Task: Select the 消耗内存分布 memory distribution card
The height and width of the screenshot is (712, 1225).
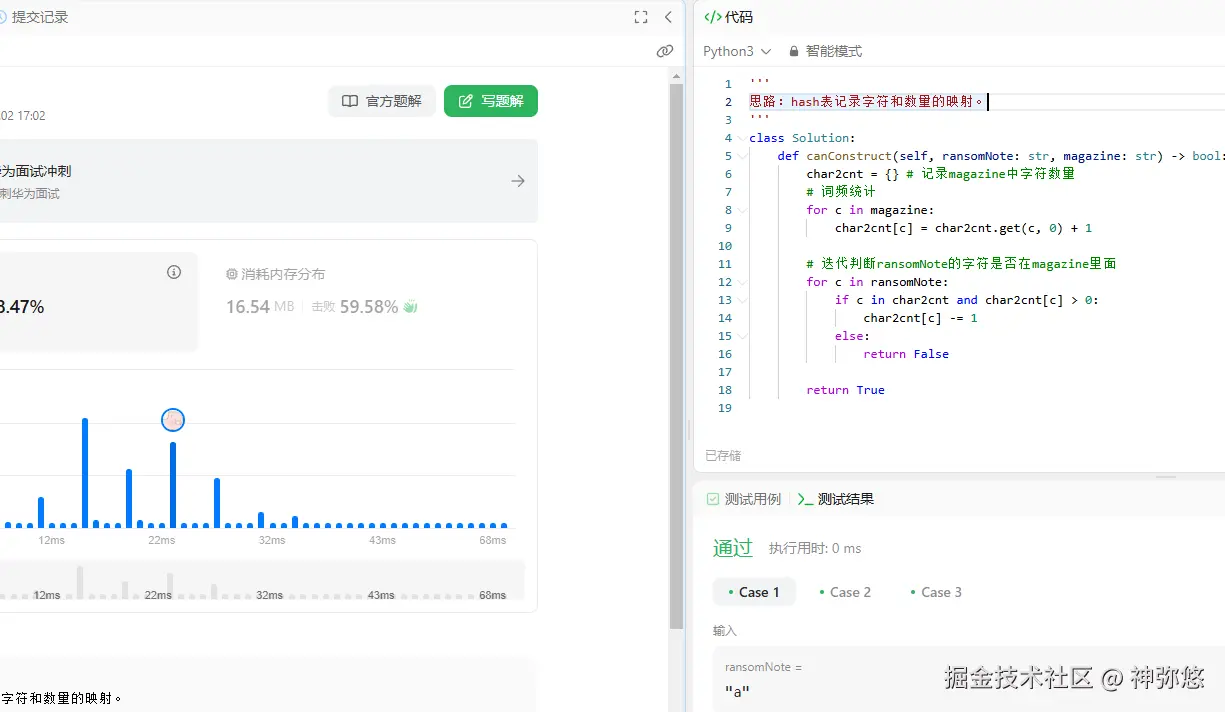Action: tap(275, 274)
